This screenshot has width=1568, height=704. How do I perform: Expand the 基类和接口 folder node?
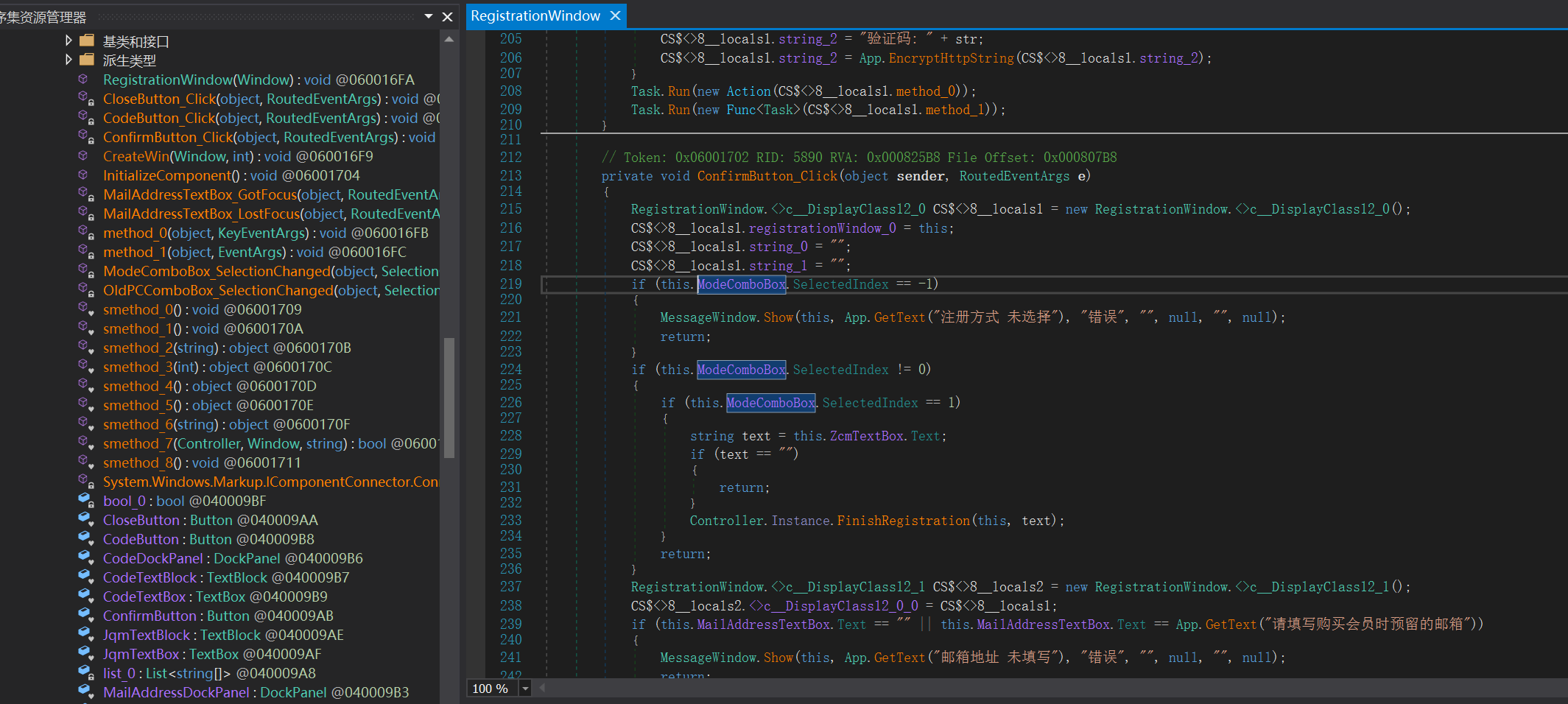coord(68,41)
